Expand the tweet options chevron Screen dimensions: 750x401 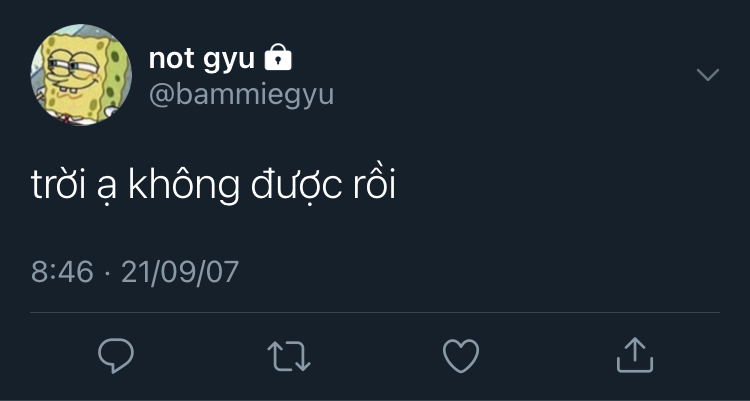point(708,75)
